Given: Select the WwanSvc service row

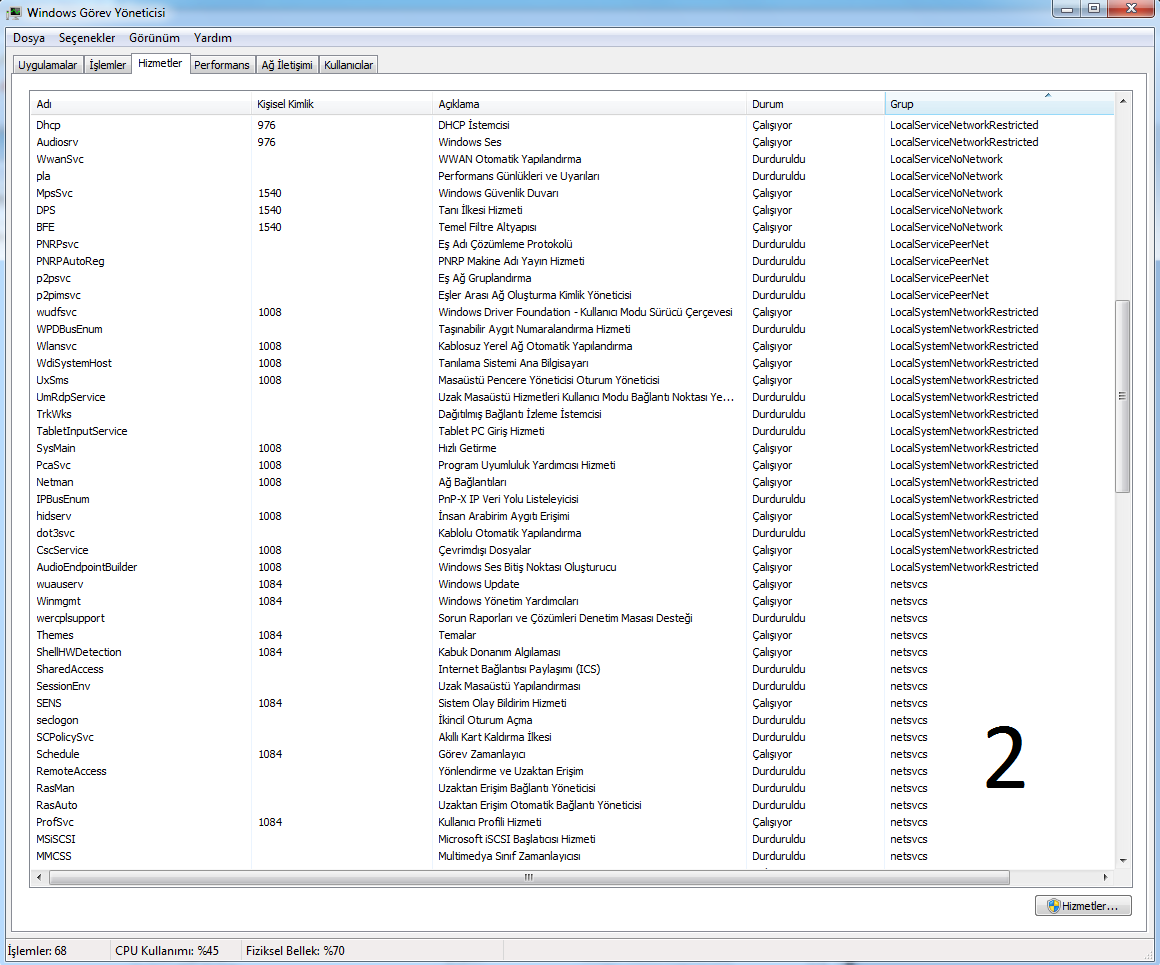Looking at the screenshot, I should click(x=572, y=159).
